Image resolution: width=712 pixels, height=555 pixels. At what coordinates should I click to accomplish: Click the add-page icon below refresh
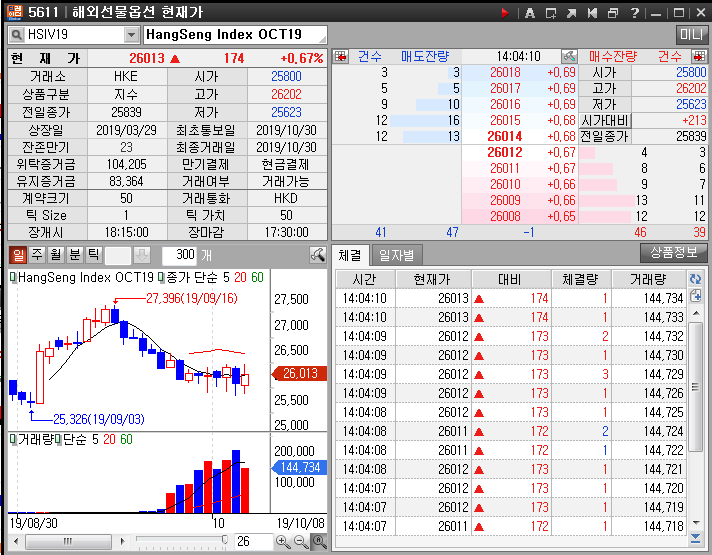click(695, 297)
